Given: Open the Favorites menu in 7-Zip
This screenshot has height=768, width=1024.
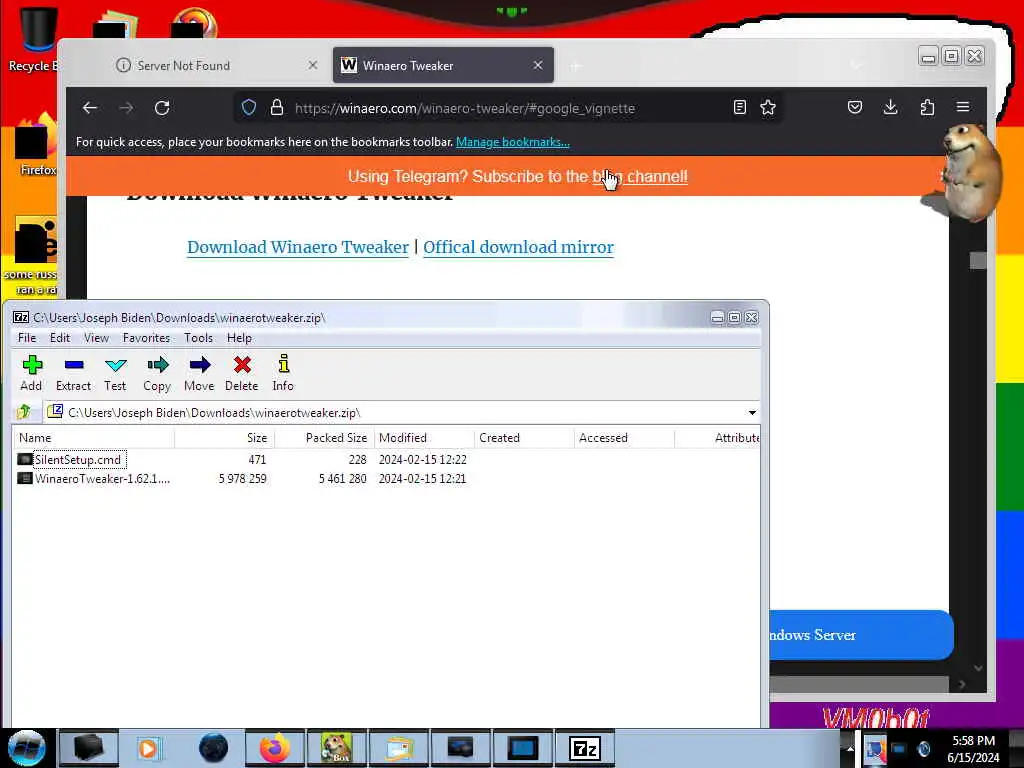Looking at the screenshot, I should point(146,338).
